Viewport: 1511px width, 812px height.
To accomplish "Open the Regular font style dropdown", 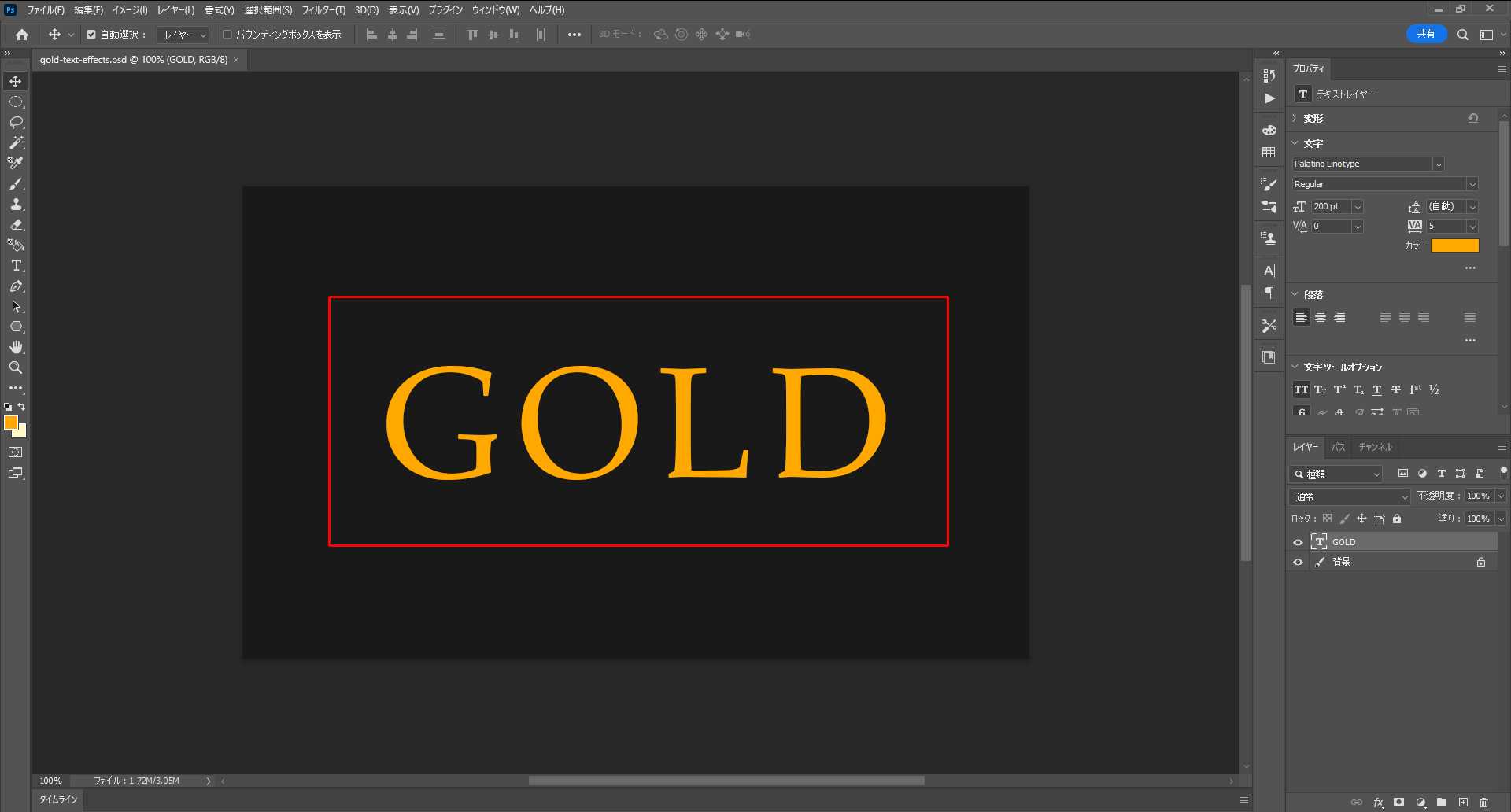I will (1472, 184).
